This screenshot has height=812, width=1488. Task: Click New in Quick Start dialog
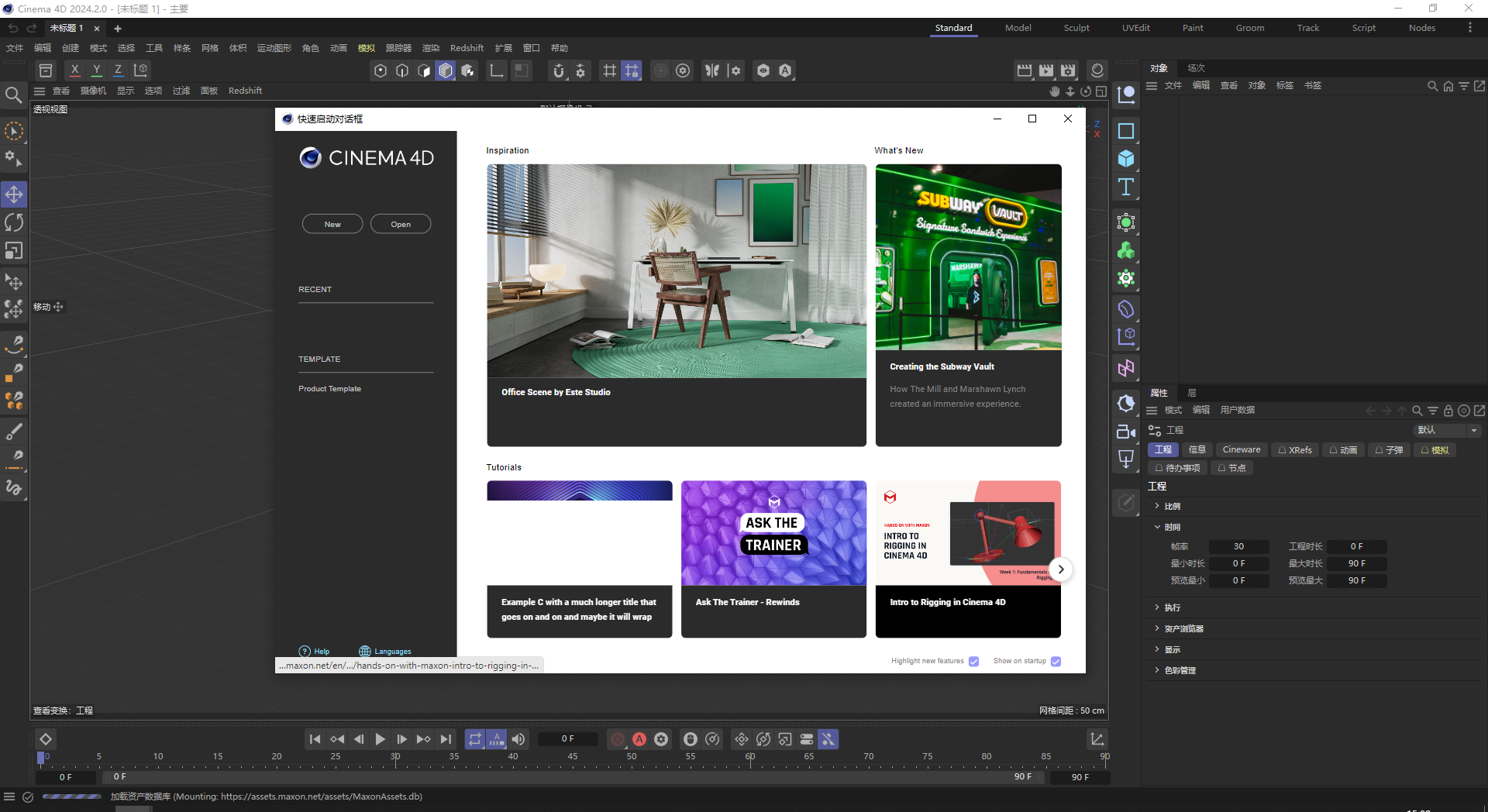pos(332,224)
